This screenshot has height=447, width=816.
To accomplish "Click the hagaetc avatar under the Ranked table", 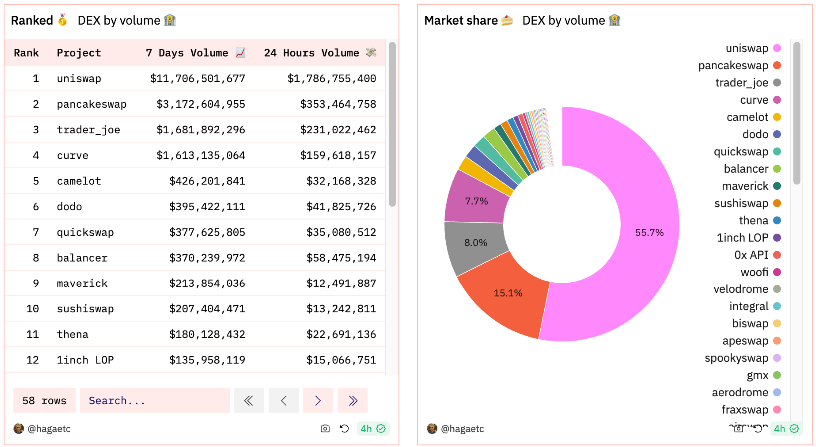I will coord(19,428).
